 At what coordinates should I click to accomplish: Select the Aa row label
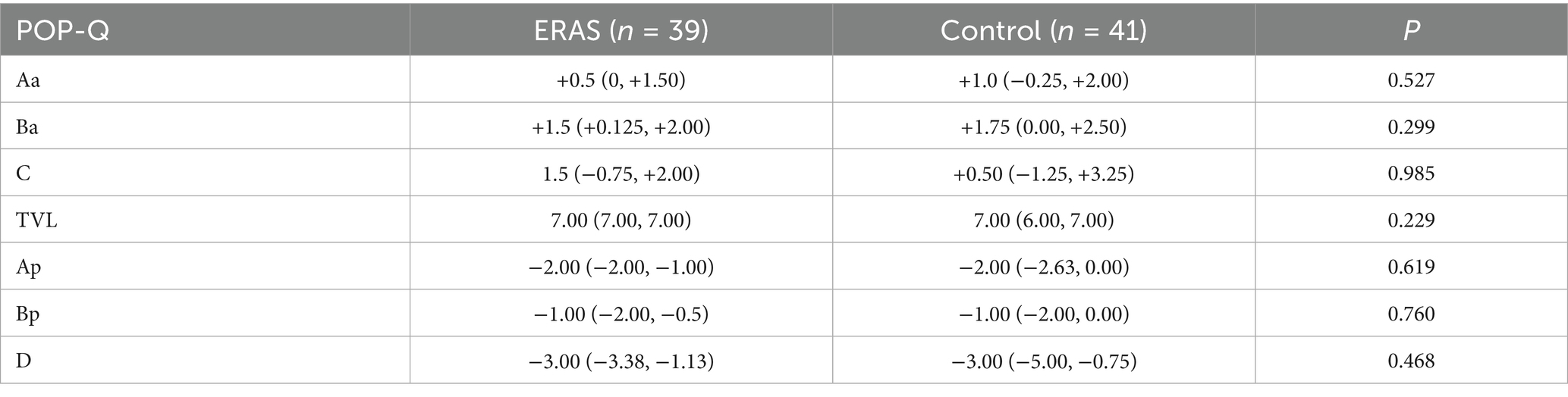28,80
